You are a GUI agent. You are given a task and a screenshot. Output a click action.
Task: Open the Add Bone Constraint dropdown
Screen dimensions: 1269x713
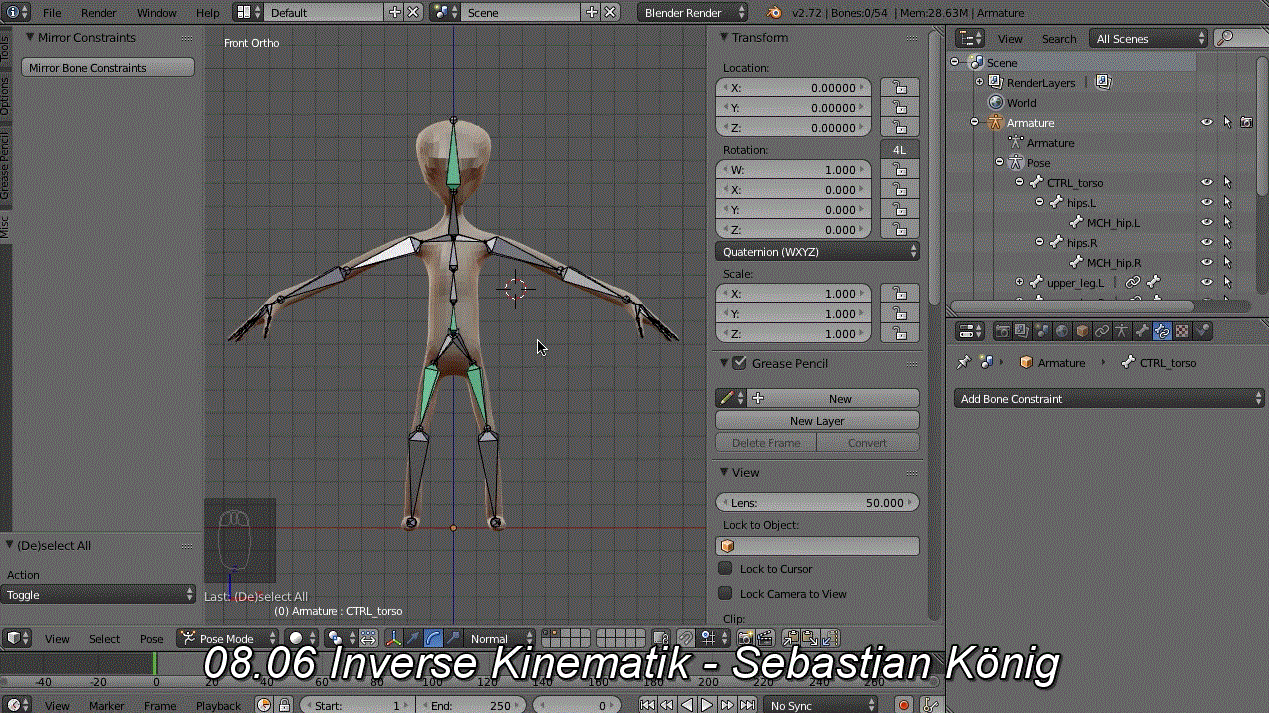1109,398
